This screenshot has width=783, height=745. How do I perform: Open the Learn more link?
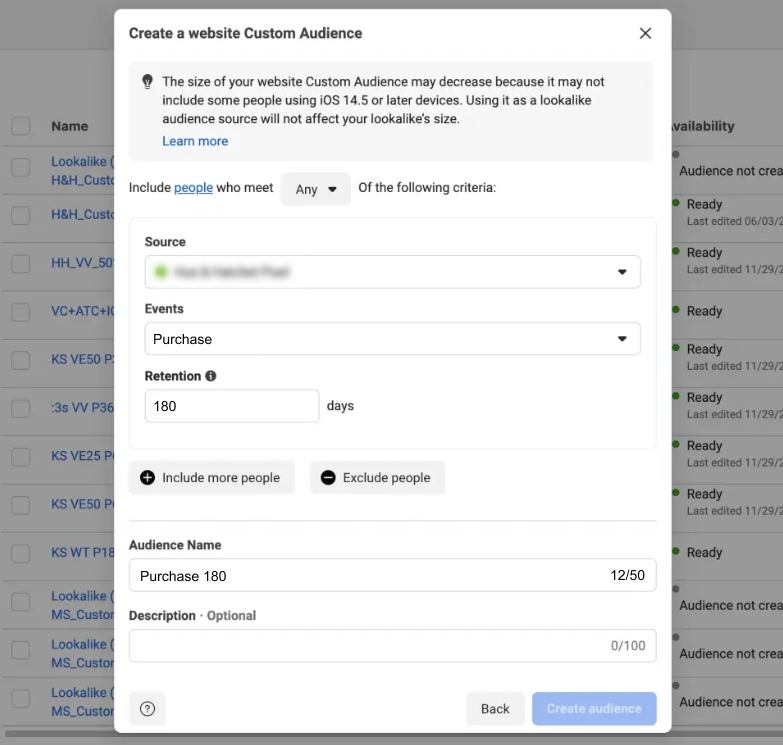pyautogui.click(x=195, y=141)
